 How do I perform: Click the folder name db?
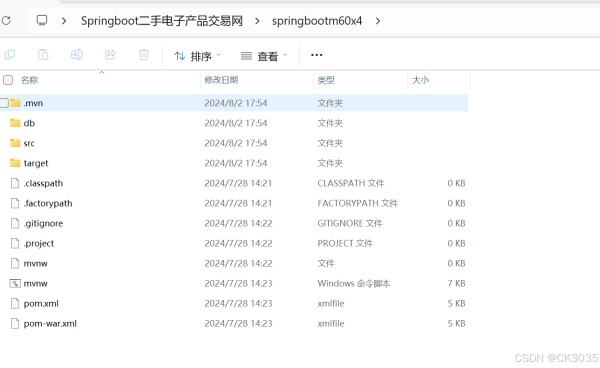[x=29, y=123]
